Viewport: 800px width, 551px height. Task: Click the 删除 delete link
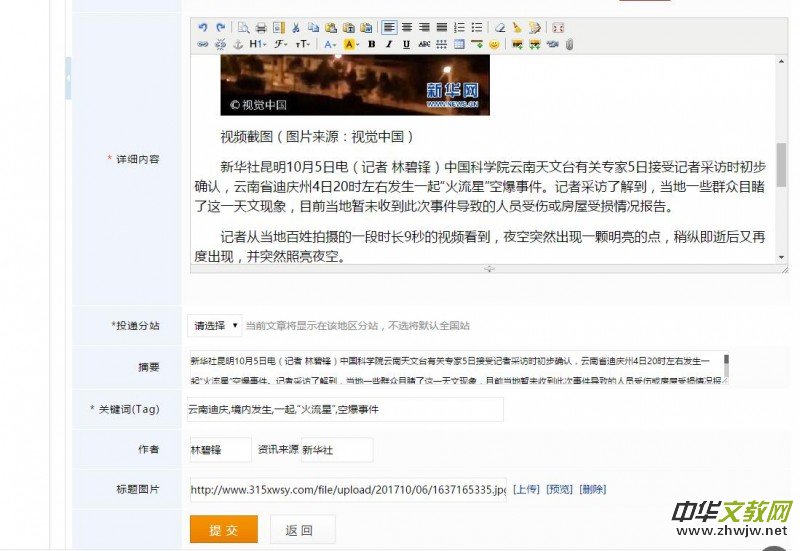point(592,489)
